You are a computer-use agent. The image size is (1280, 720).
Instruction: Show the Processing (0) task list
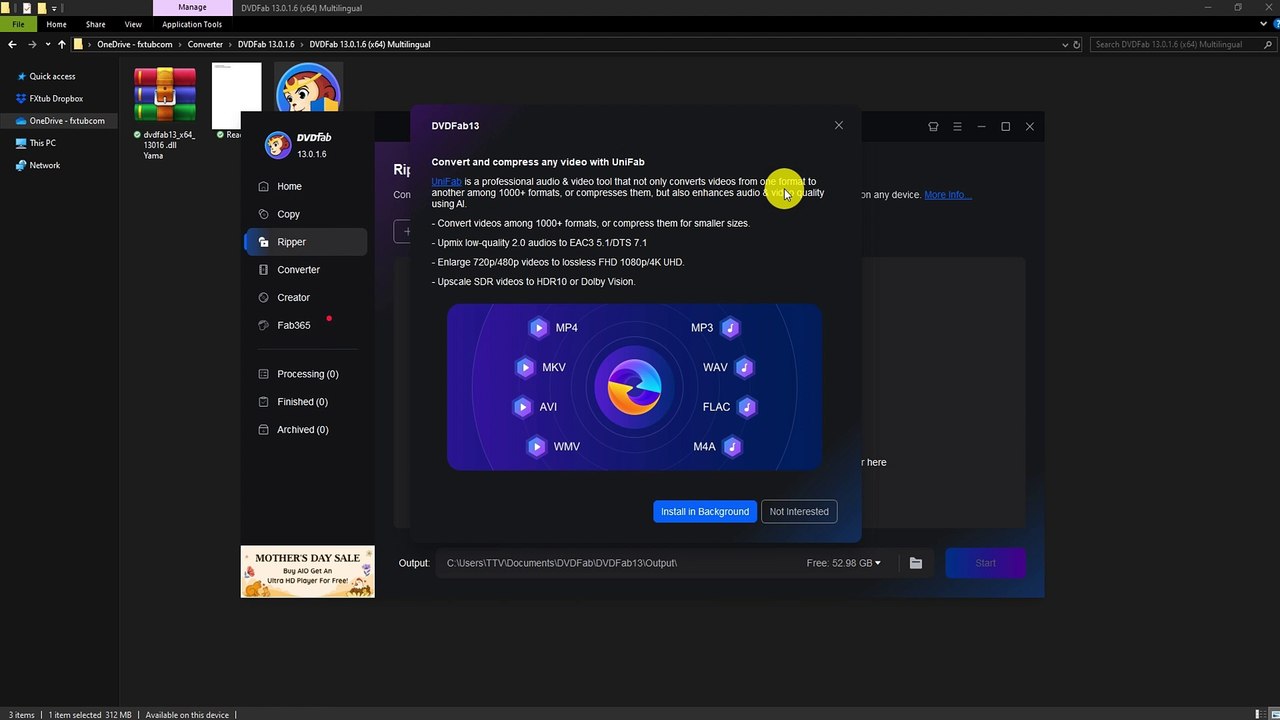[307, 374]
